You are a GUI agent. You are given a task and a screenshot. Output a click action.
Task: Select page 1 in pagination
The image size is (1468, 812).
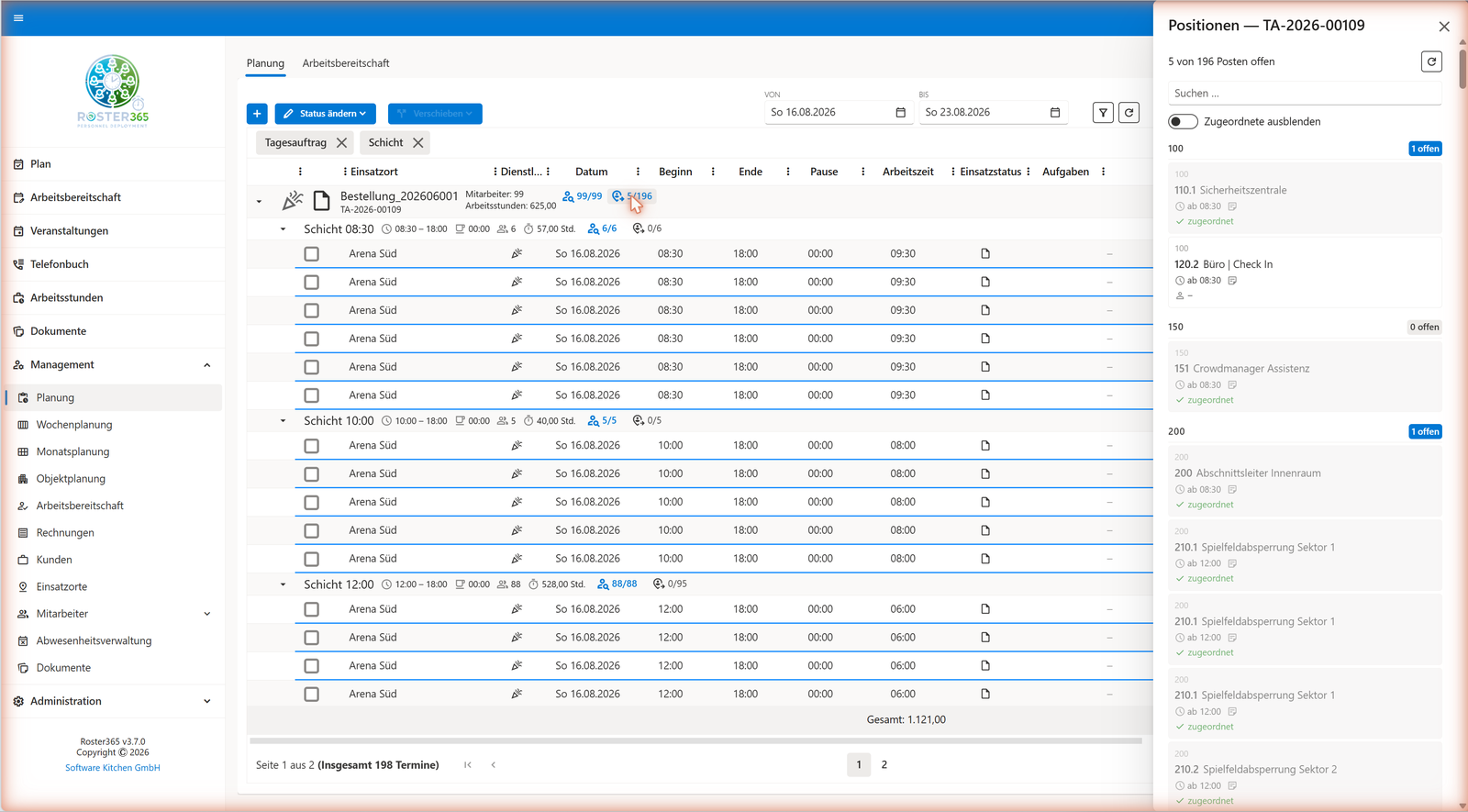click(859, 765)
